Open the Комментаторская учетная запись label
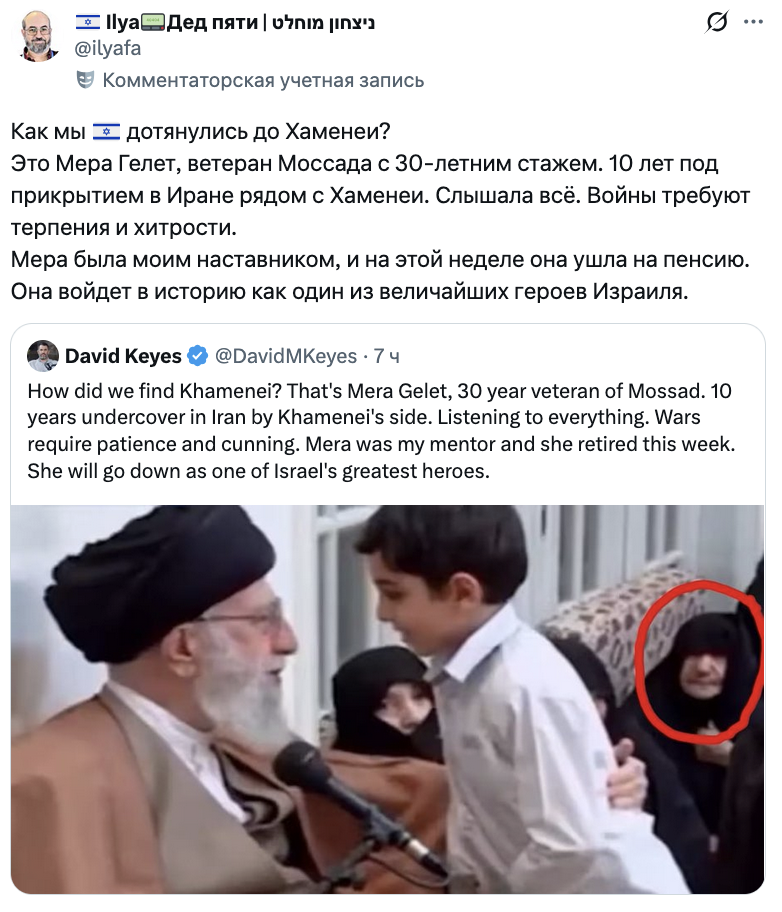This screenshot has width=782, height=912. [x=263, y=80]
